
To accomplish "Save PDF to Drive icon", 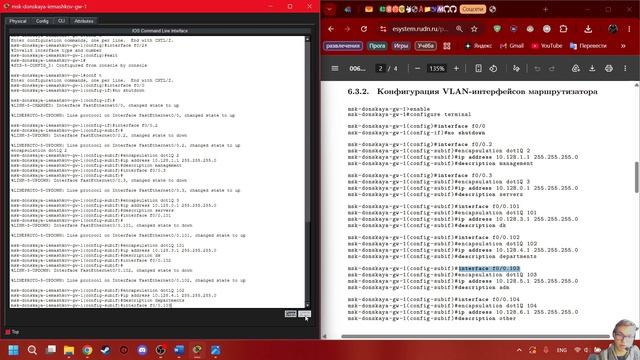I will click(x=576, y=68).
